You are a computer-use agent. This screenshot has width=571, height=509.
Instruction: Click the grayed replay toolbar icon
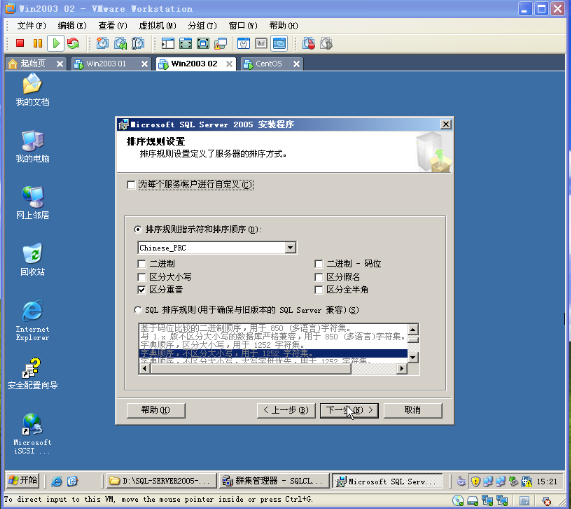326,44
